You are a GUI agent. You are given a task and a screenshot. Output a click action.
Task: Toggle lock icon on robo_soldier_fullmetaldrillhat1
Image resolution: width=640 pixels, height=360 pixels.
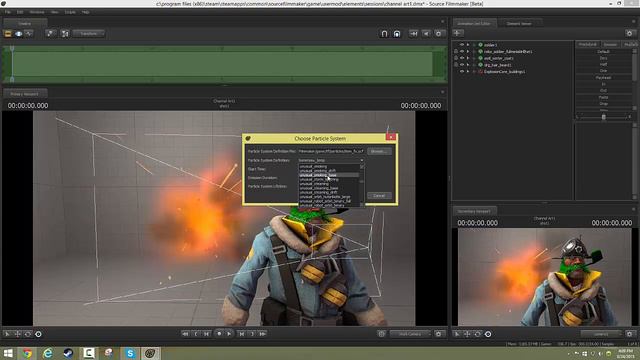click(456, 51)
